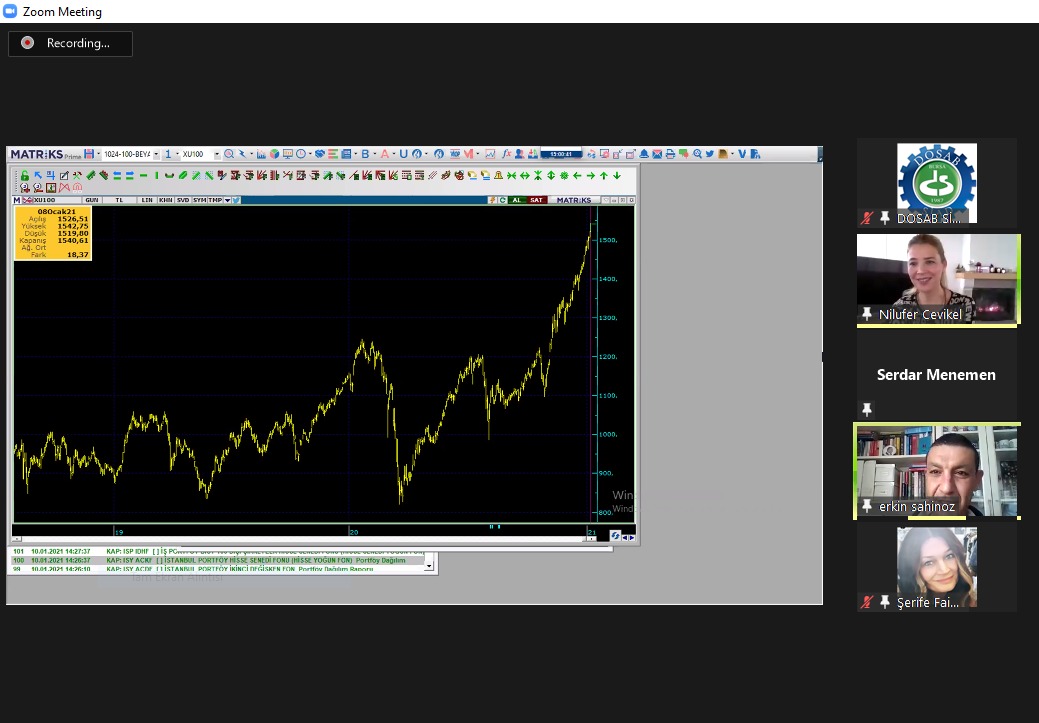Click the hammer and pick tools icon

coord(77,176)
